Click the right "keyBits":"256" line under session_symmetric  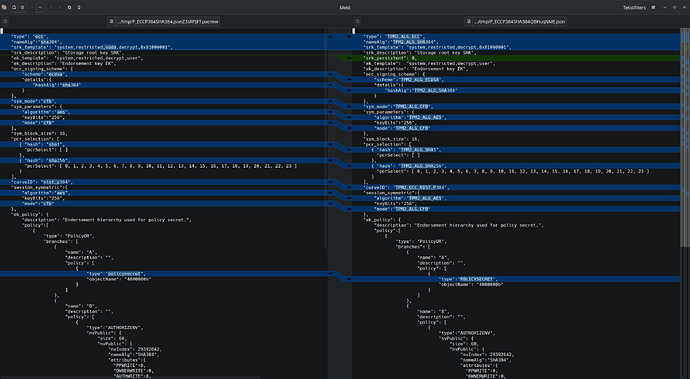click(395, 204)
